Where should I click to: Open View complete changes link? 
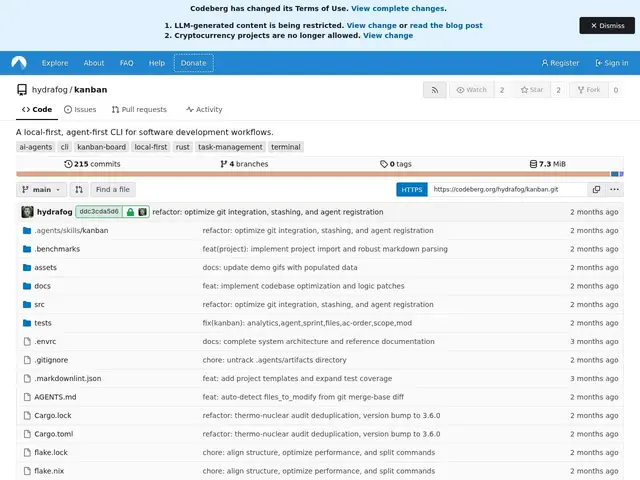pos(398,9)
